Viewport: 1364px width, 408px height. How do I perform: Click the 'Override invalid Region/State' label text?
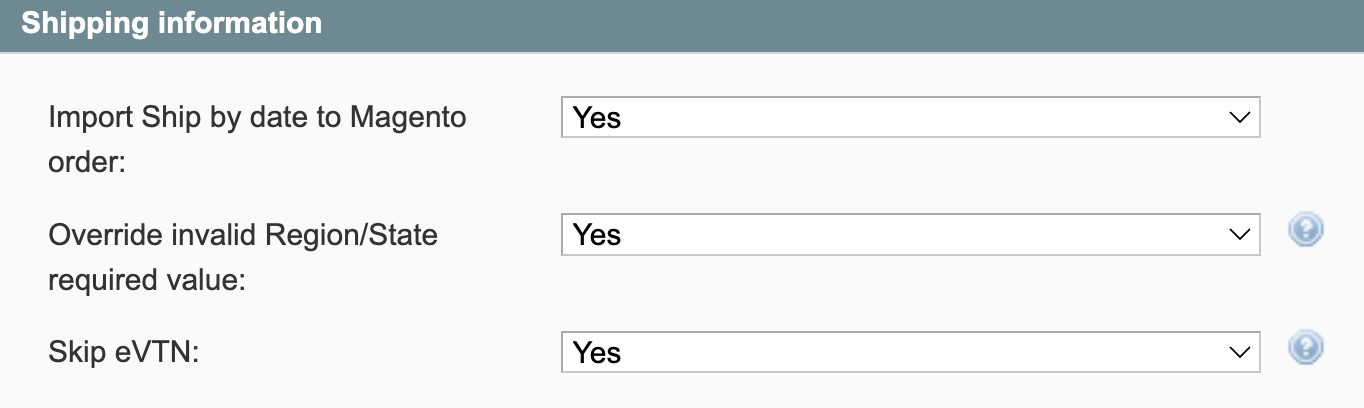pos(243,235)
